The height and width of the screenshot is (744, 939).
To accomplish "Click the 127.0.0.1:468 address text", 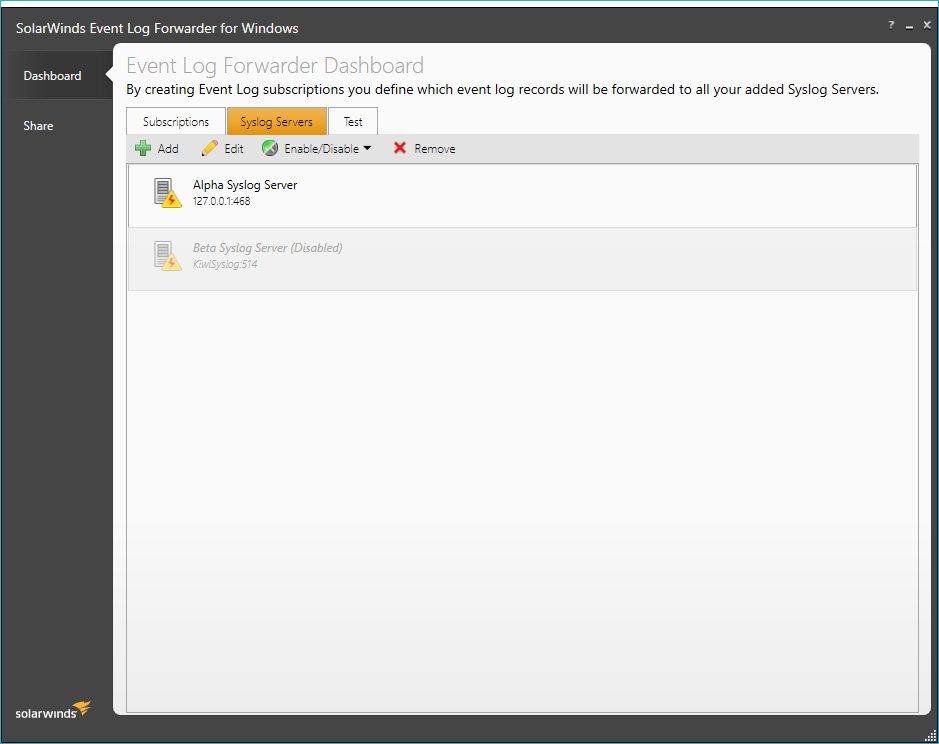I will tap(221, 201).
